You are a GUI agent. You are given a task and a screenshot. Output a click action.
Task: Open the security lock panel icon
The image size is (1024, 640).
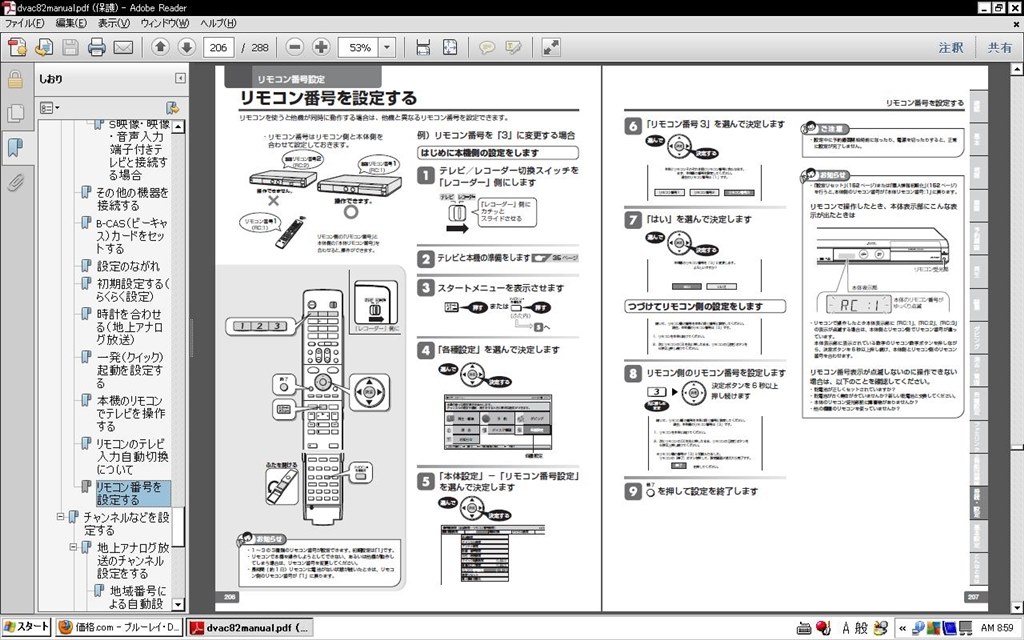[x=15, y=79]
